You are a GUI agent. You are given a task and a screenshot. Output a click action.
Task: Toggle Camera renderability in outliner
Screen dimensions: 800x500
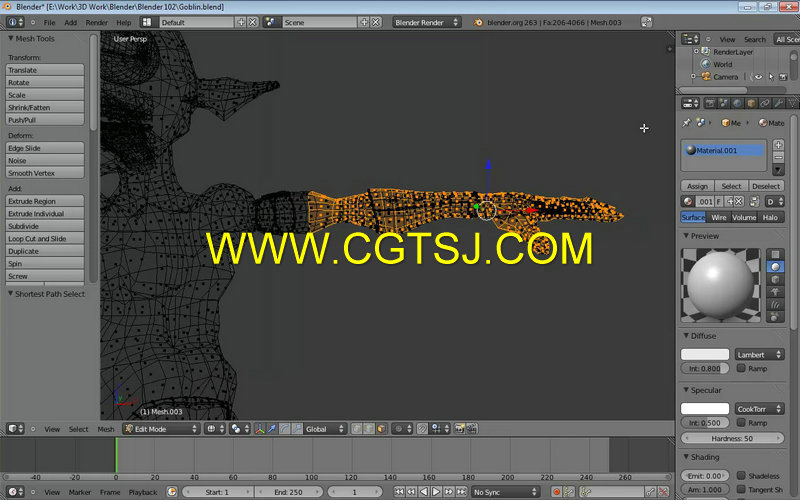pyautogui.click(x=783, y=77)
